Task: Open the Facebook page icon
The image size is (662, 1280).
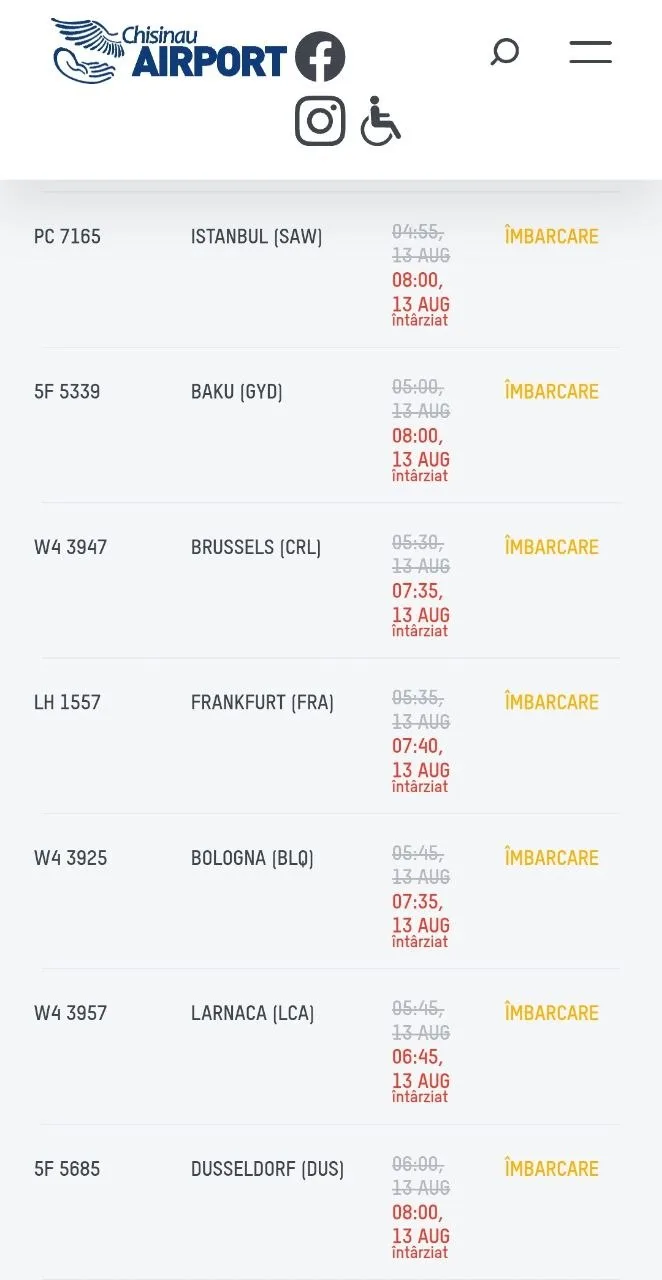Action: coord(320,57)
